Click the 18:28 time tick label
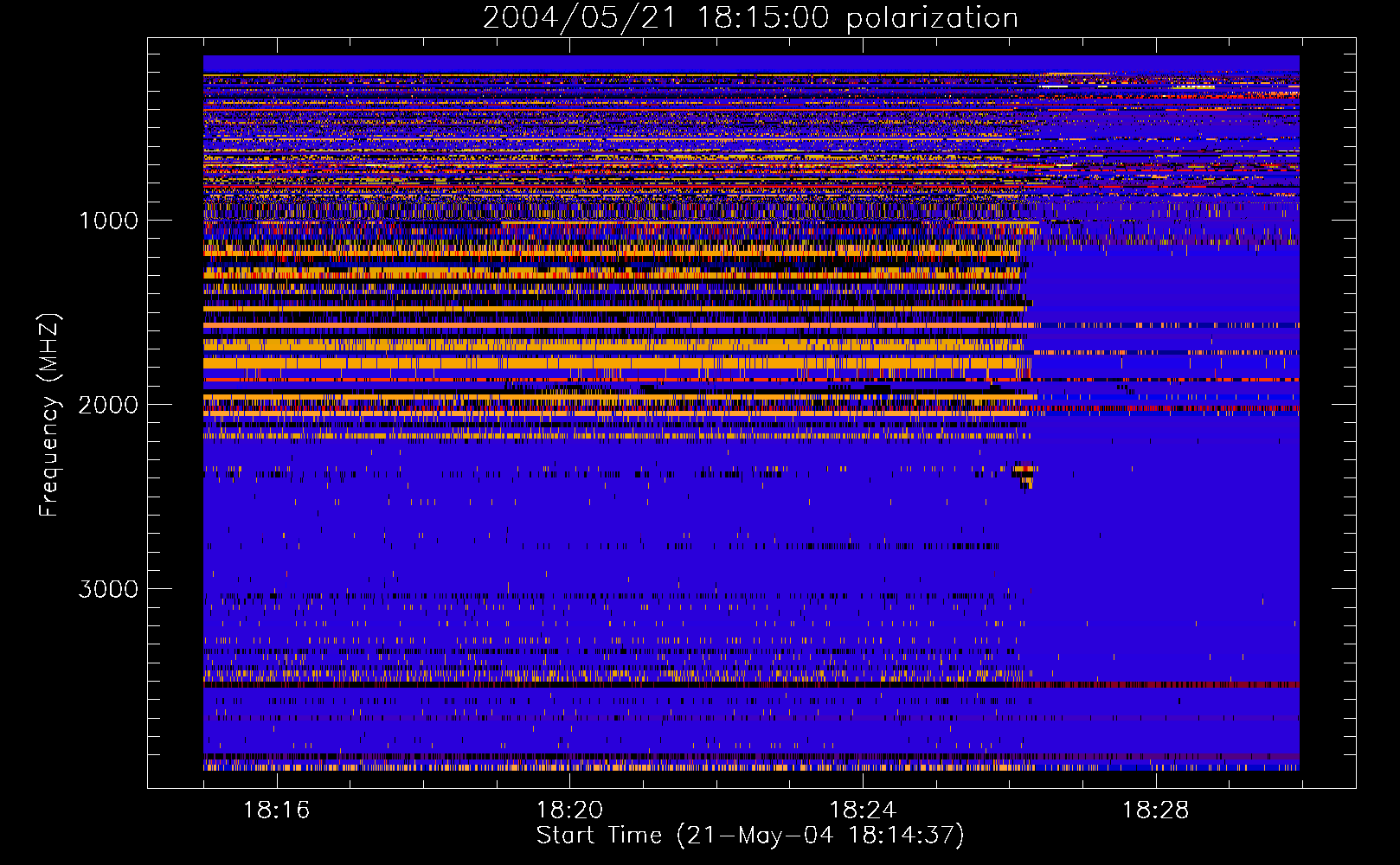This screenshot has height=865, width=1400. pyautogui.click(x=1156, y=811)
